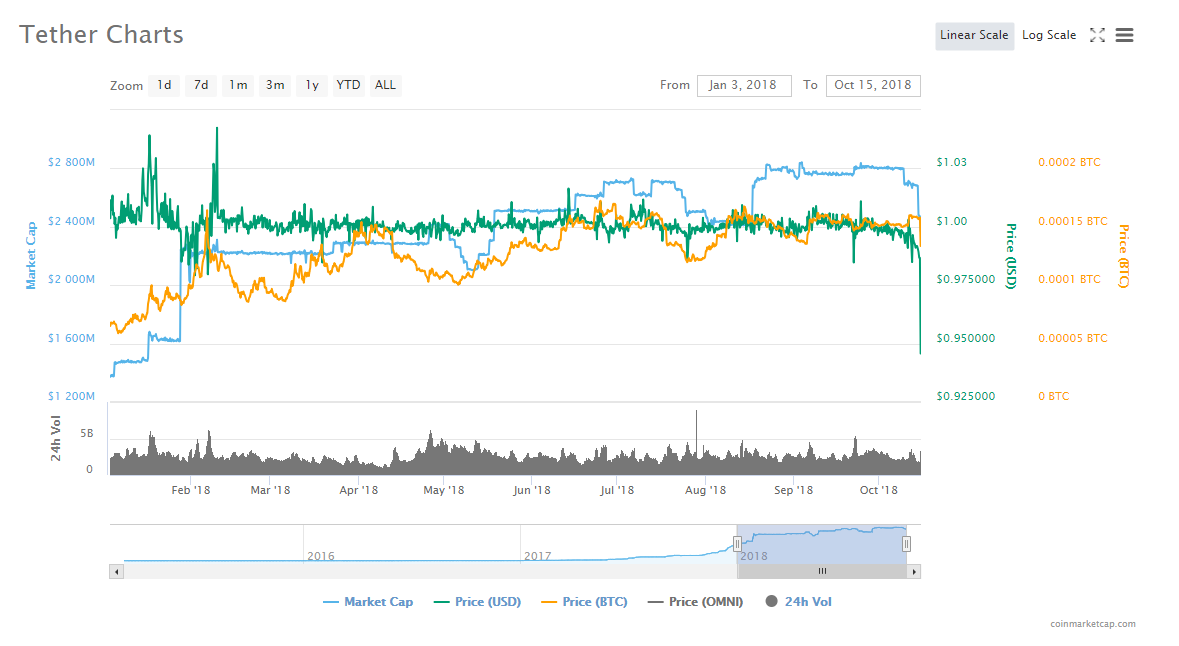
Task: Set zoom to 1d
Action: pyautogui.click(x=164, y=85)
